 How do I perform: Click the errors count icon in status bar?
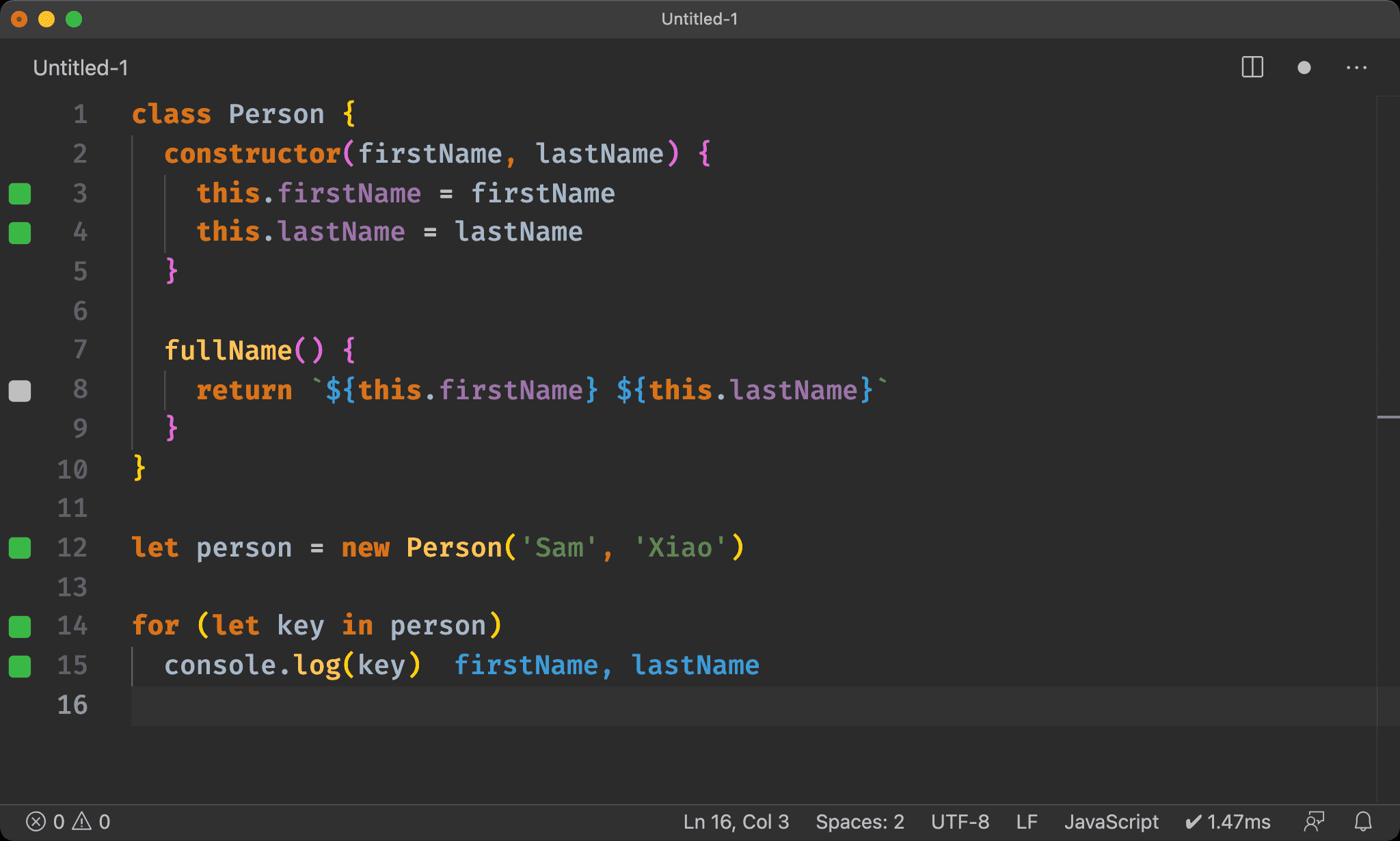(36, 821)
